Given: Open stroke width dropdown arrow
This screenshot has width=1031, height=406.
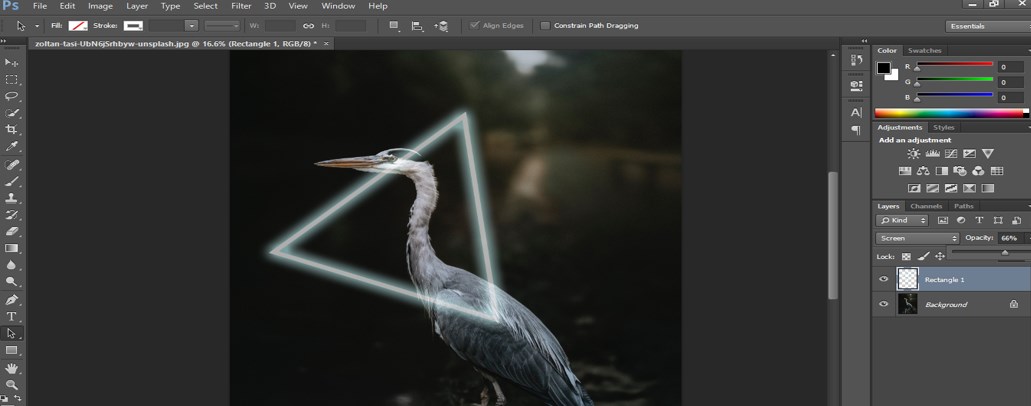Looking at the screenshot, I should tap(191, 26).
